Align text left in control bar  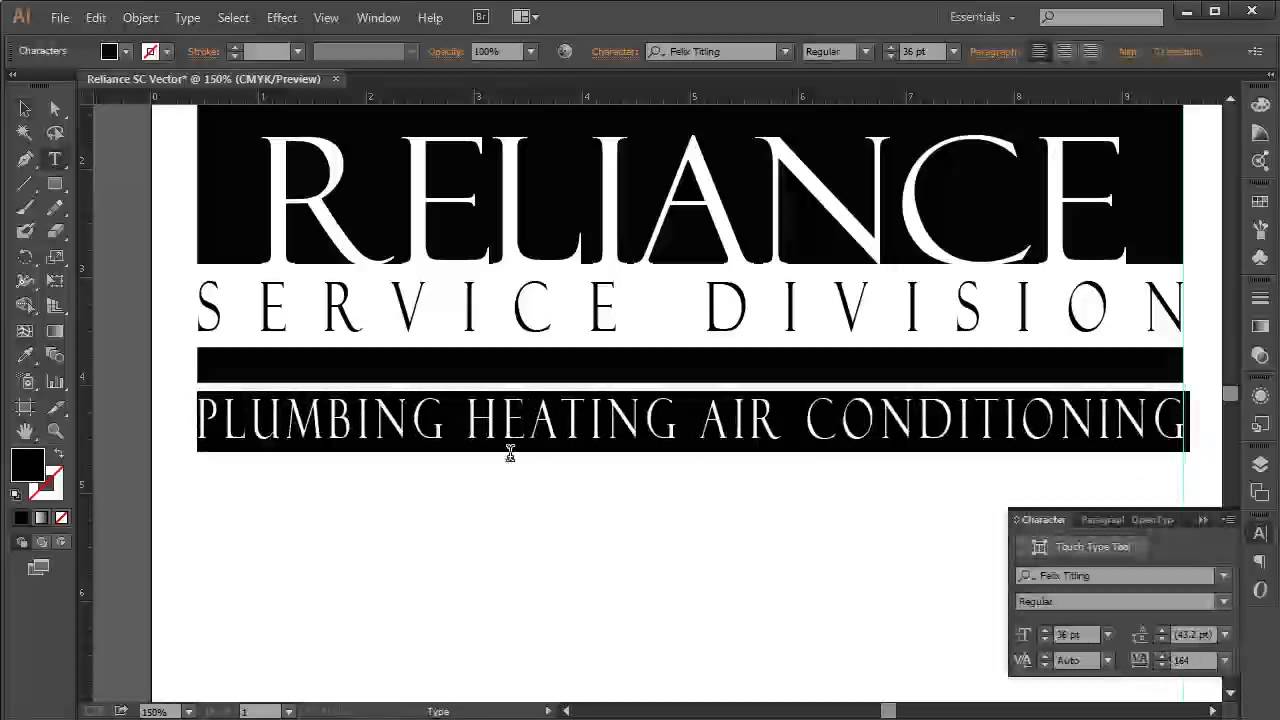[1040, 52]
